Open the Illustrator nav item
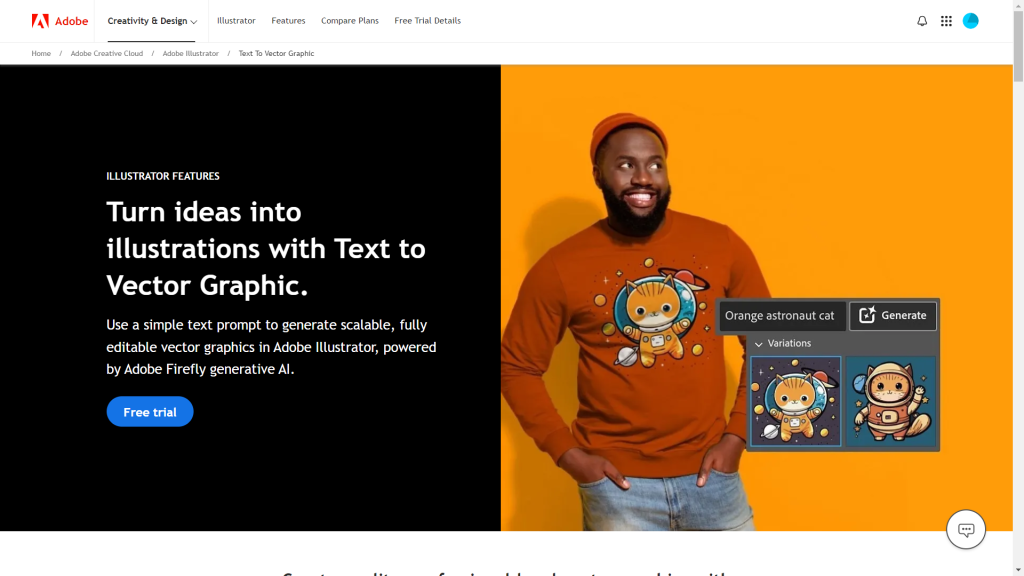1024x576 pixels. point(236,21)
